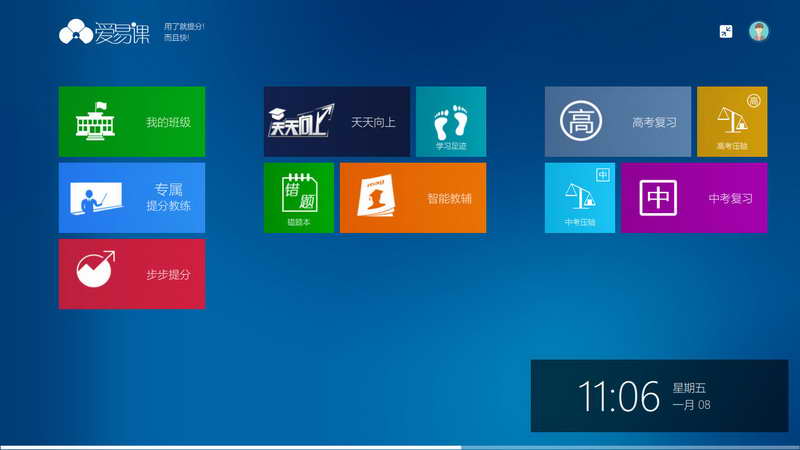Click the rising chart arrow icon
The image size is (800, 450).
(x=96, y=269)
